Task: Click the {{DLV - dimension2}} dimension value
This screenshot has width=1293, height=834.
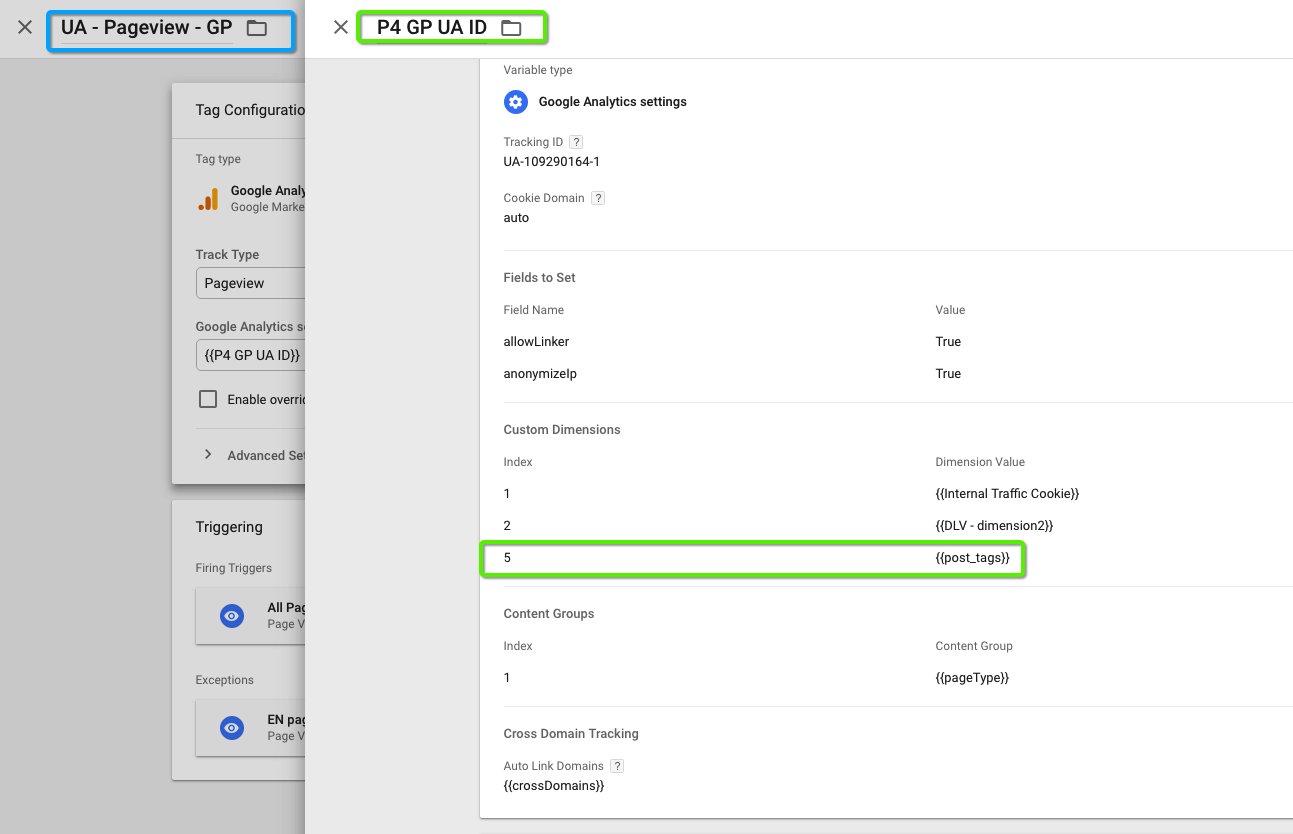Action: point(994,526)
